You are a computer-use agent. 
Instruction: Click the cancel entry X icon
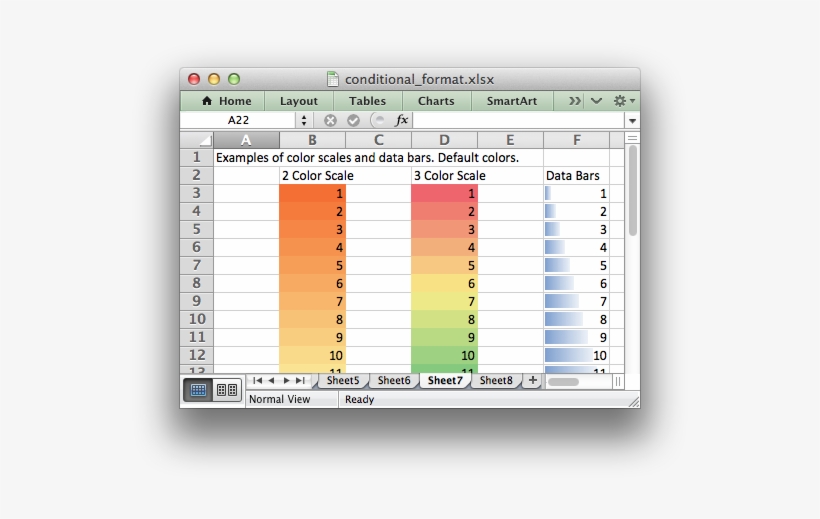pyautogui.click(x=330, y=120)
